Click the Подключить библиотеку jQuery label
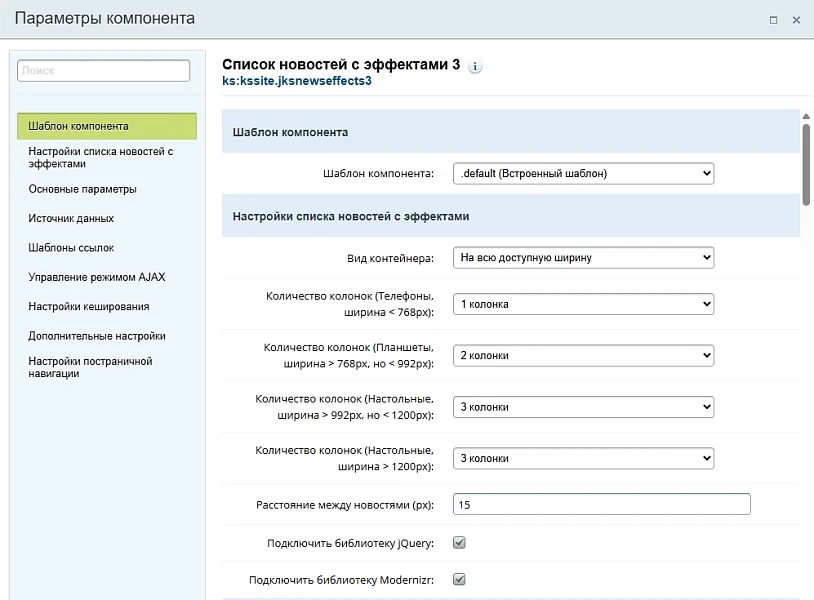814x600 pixels. coord(350,543)
